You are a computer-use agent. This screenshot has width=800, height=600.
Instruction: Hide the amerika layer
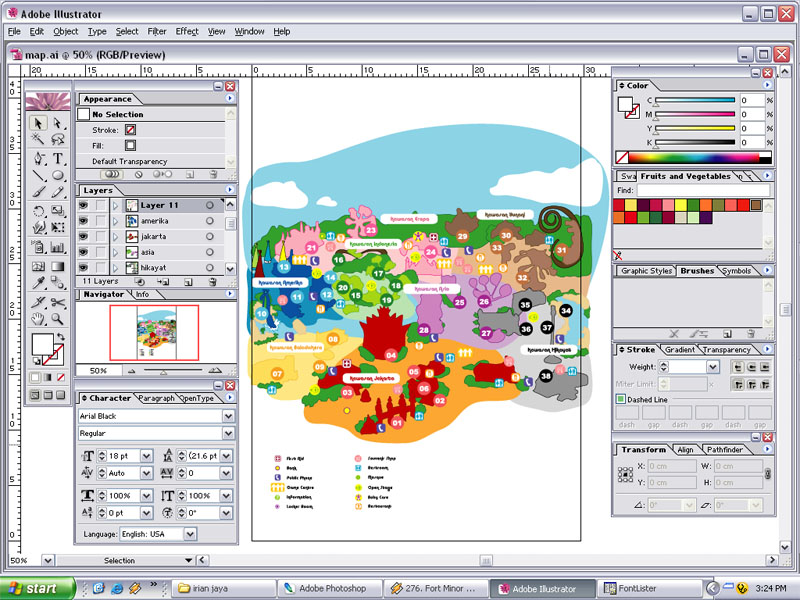click(84, 221)
